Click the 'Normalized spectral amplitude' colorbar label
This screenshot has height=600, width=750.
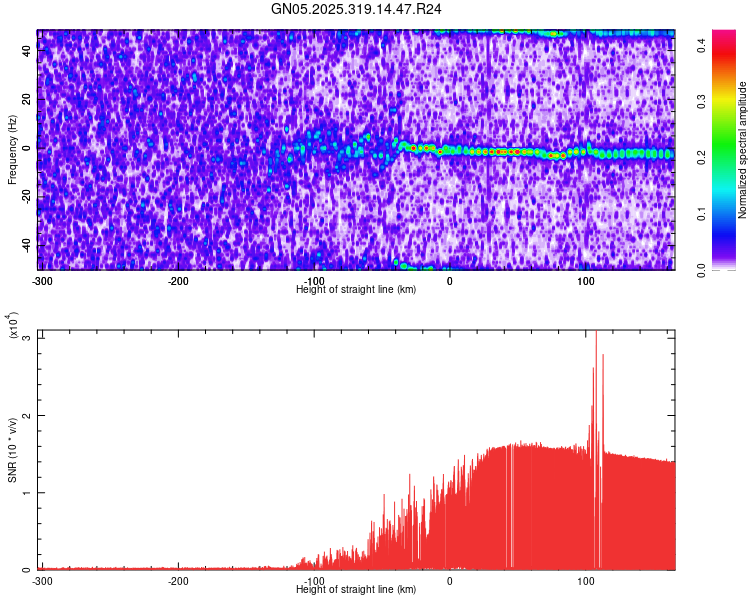(x=744, y=150)
